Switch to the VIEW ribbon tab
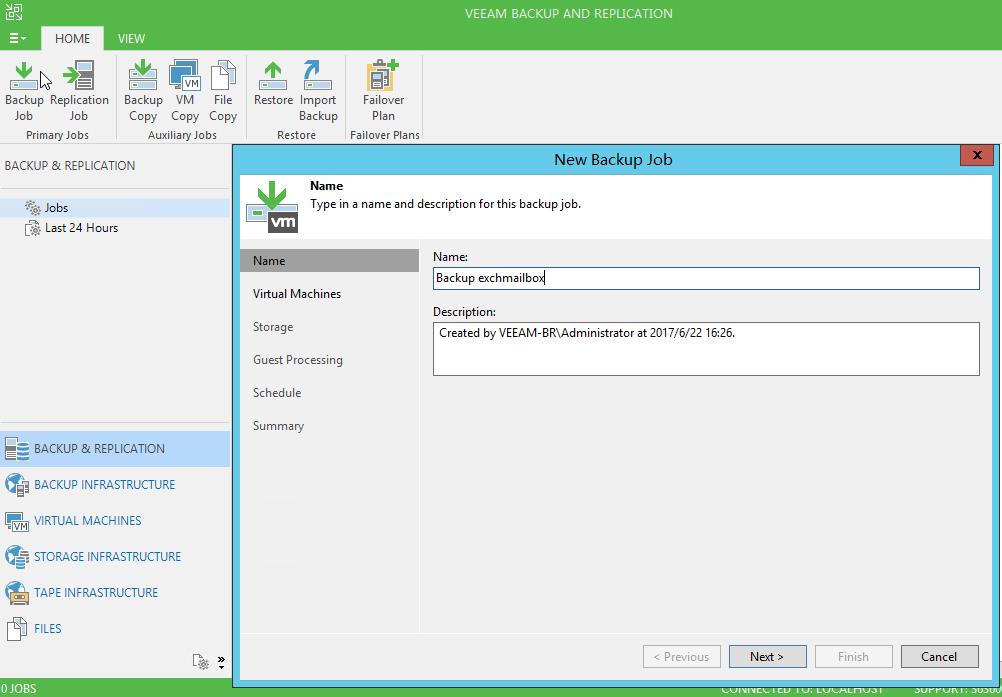This screenshot has height=697, width=1002. (x=131, y=38)
